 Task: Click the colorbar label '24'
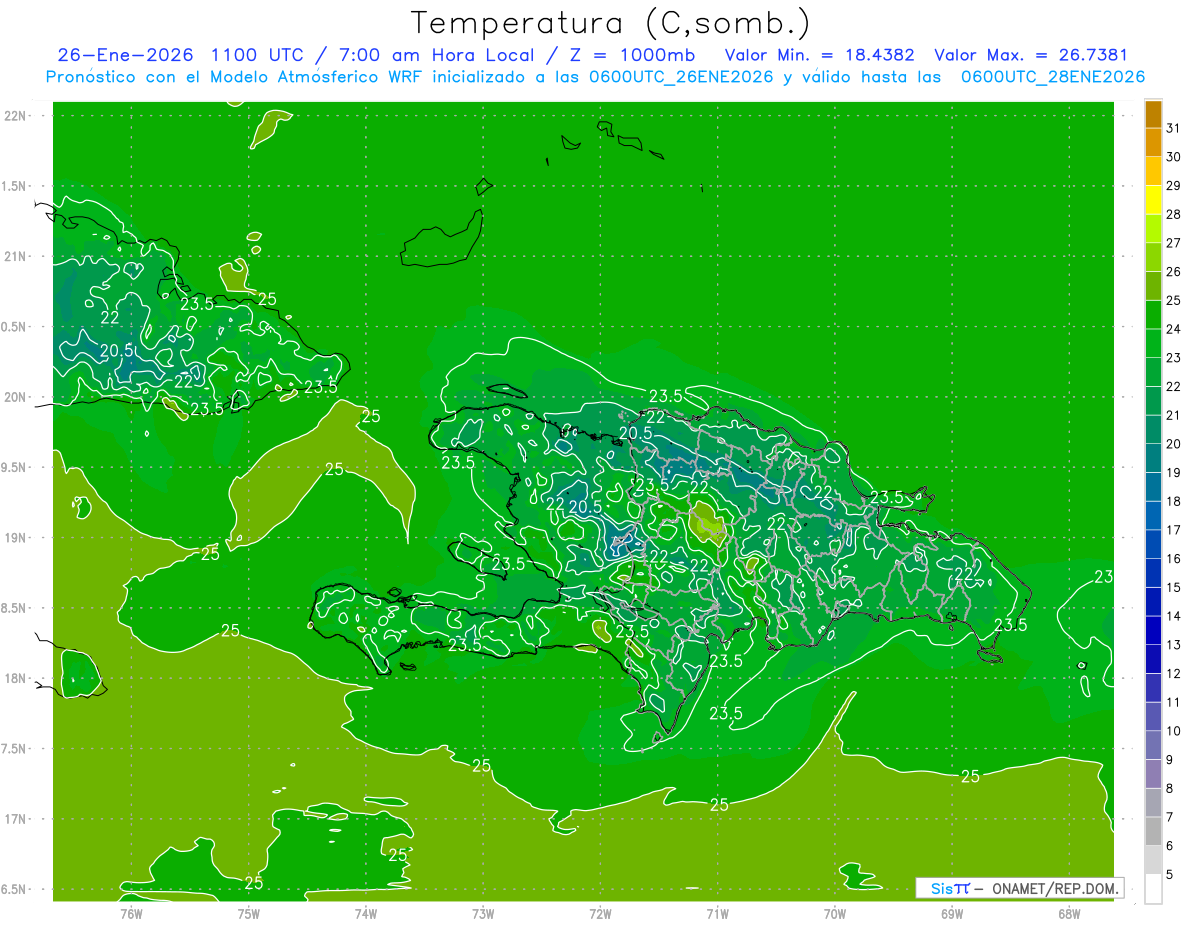click(x=1174, y=329)
